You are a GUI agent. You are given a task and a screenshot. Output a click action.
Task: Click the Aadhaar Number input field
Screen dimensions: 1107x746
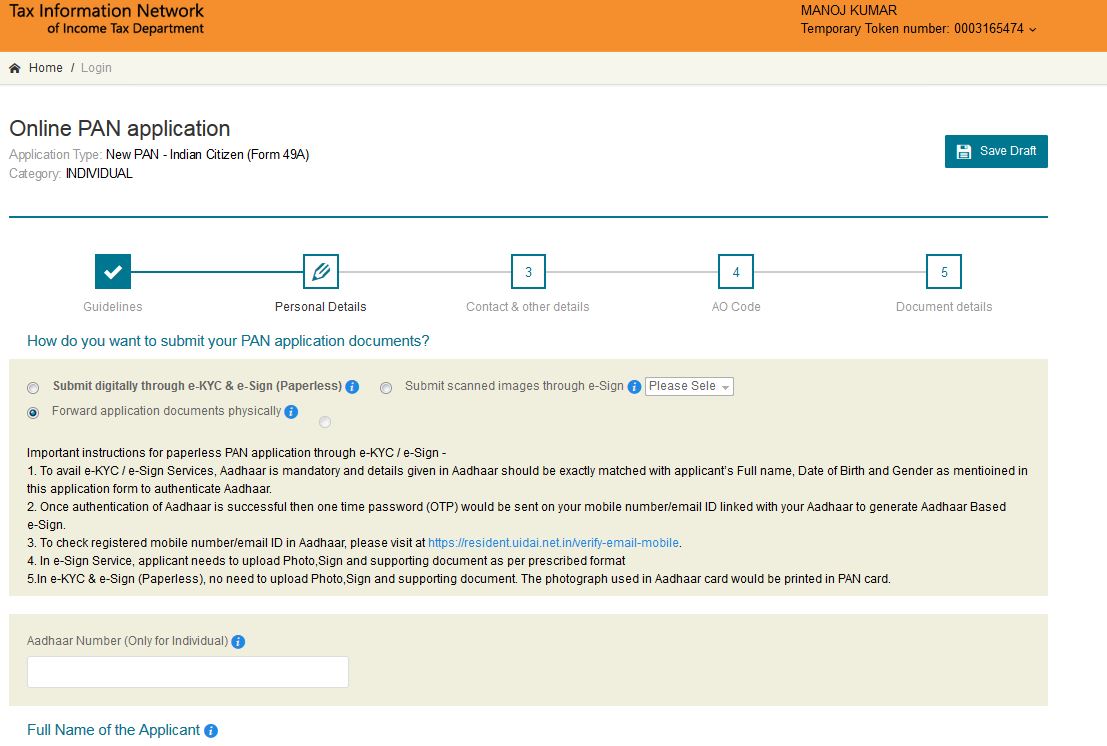(x=188, y=672)
